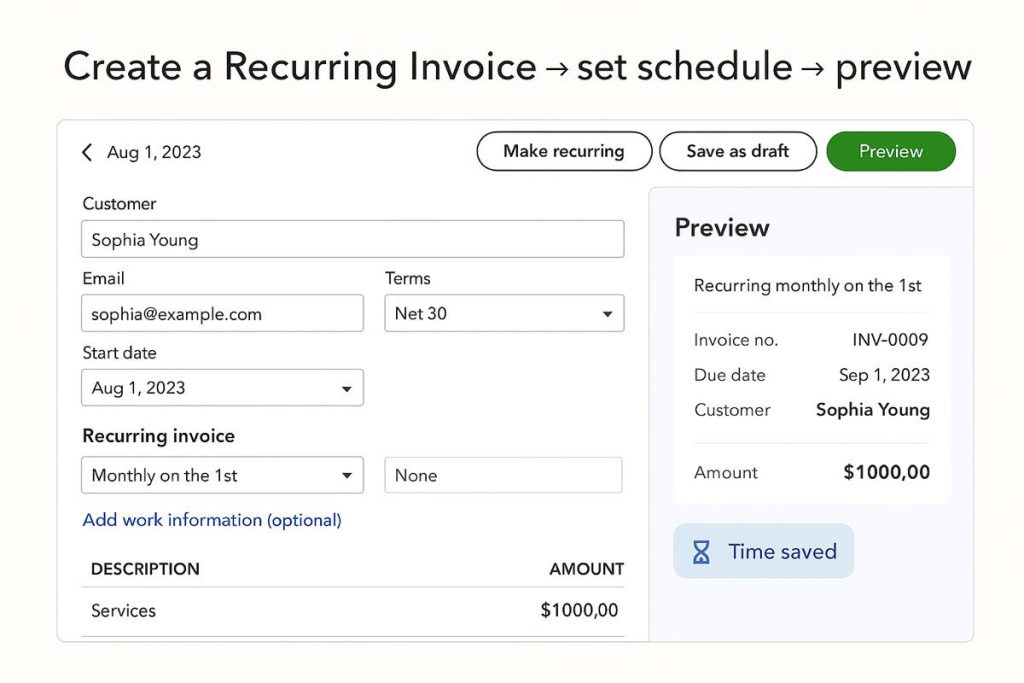
Task: Click the Make recurring button
Action: [564, 151]
